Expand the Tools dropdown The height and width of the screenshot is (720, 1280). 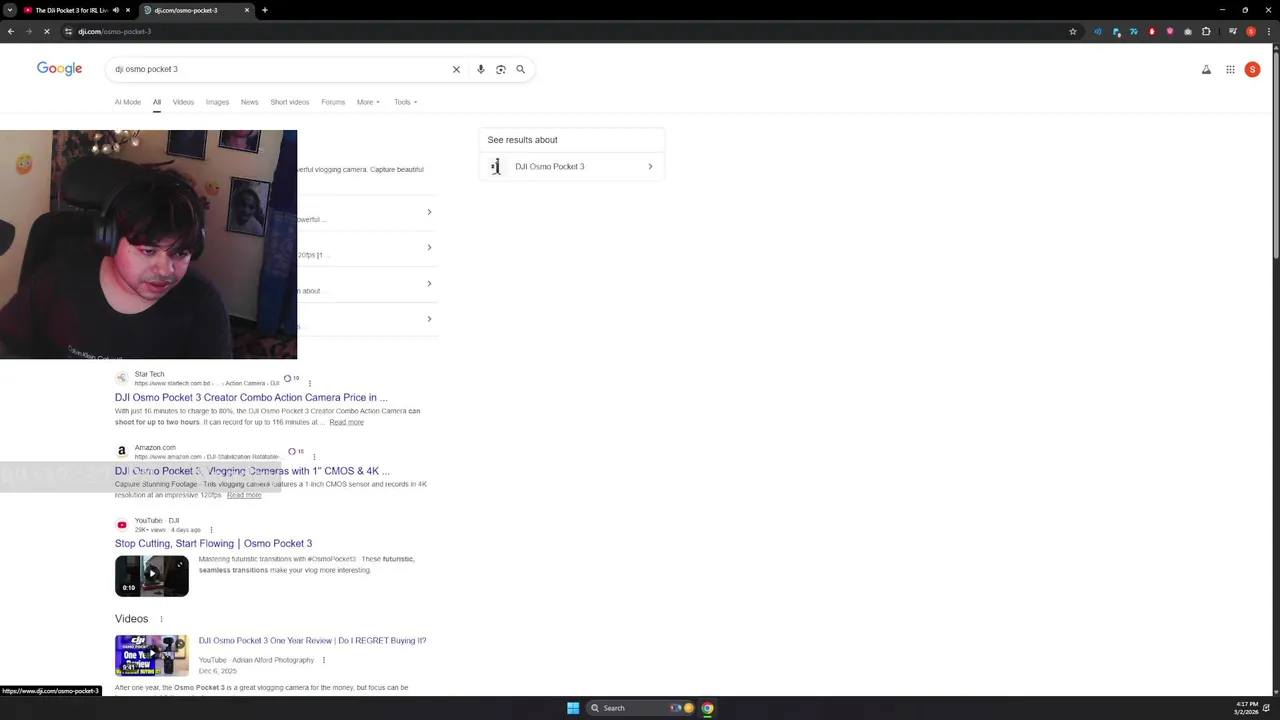(x=405, y=102)
